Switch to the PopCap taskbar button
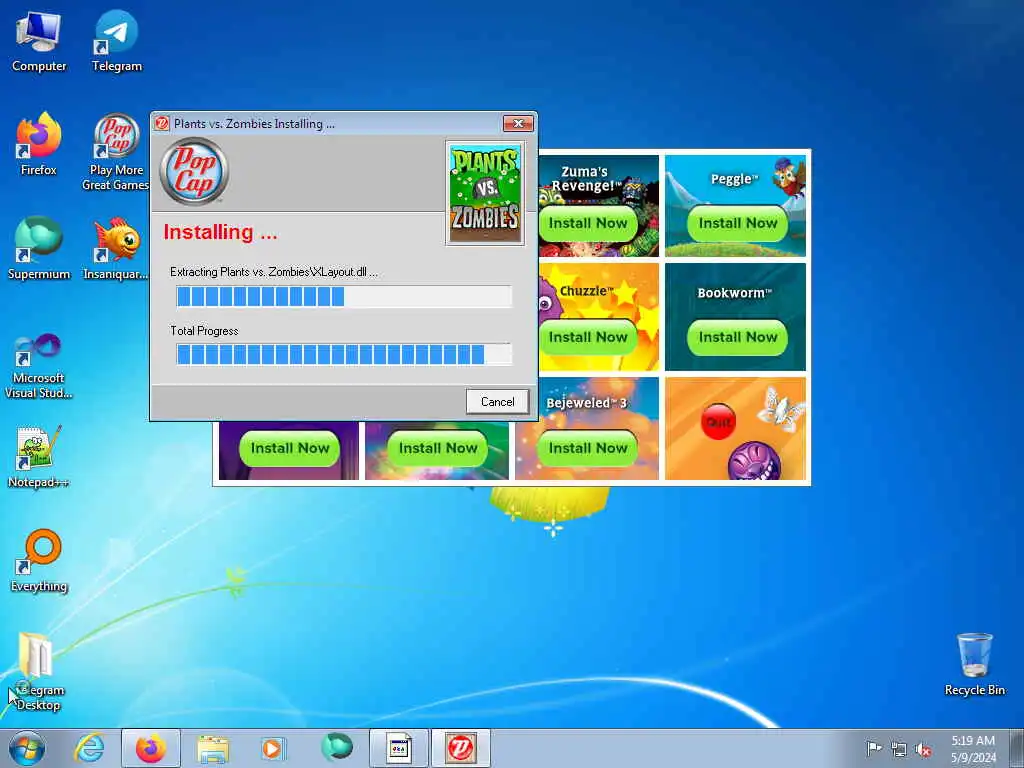 click(x=461, y=748)
